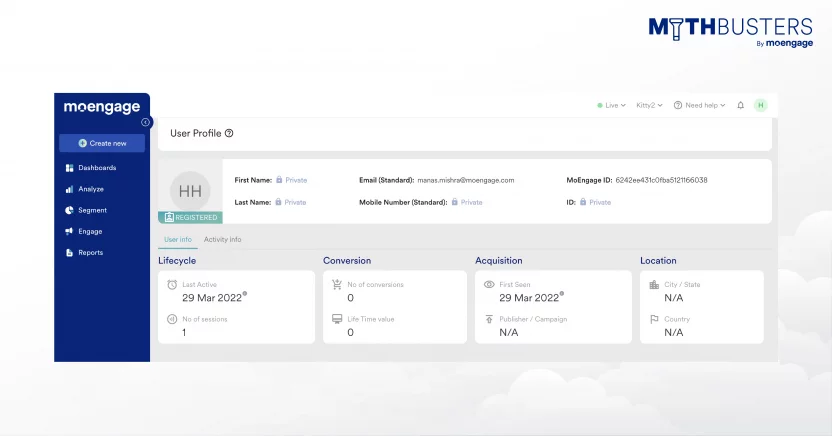832x436 pixels.
Task: Click First Seen date 29 Mar 2022
Action: [529, 298]
